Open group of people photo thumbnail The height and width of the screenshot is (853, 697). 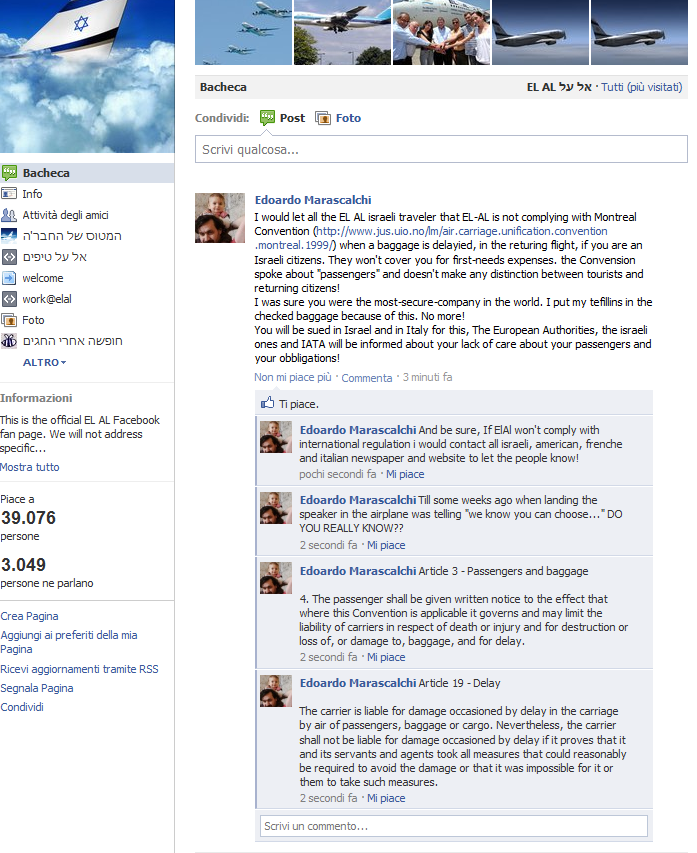click(x=441, y=32)
